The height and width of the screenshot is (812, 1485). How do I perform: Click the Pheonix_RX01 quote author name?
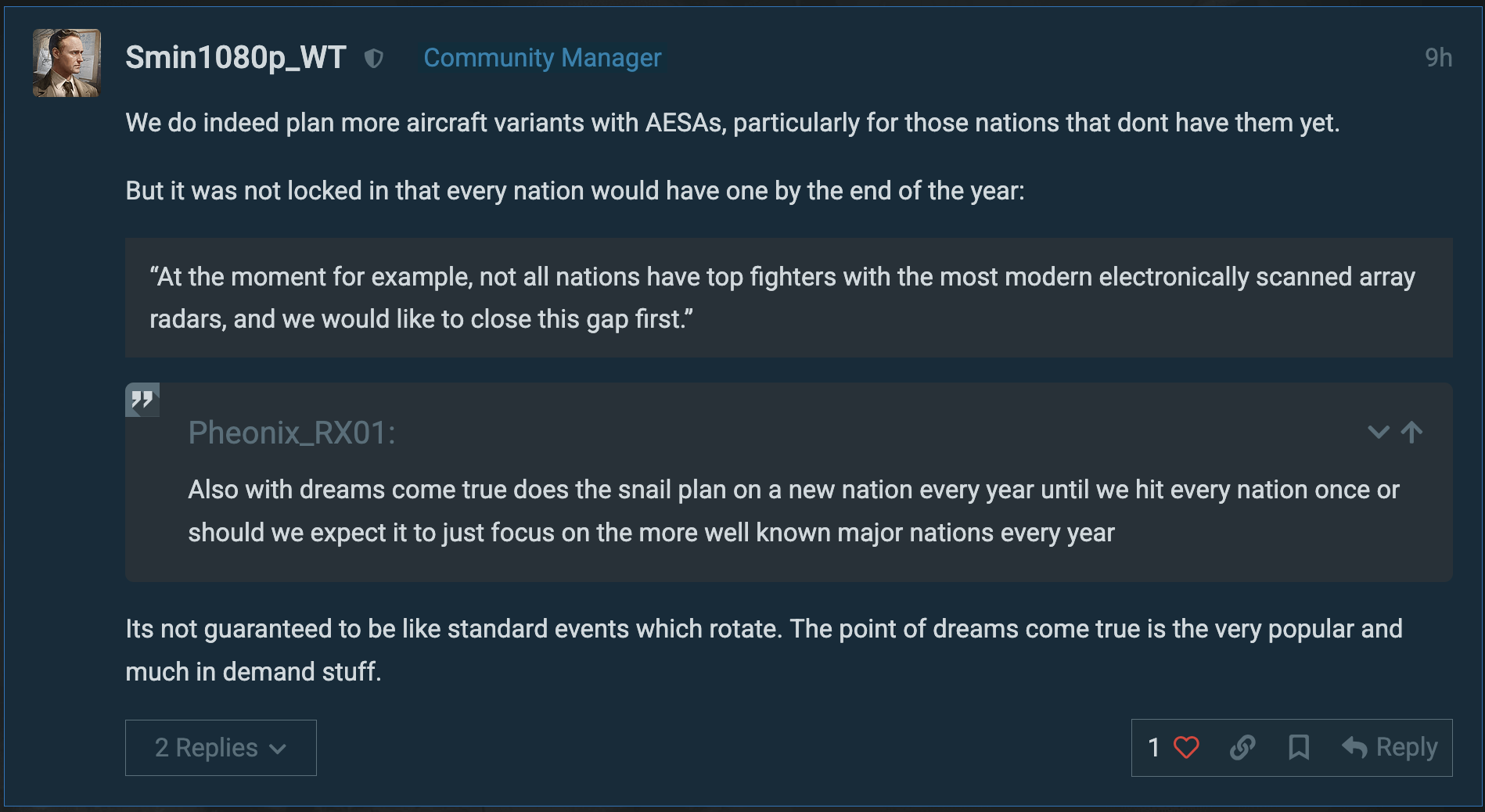pos(291,433)
